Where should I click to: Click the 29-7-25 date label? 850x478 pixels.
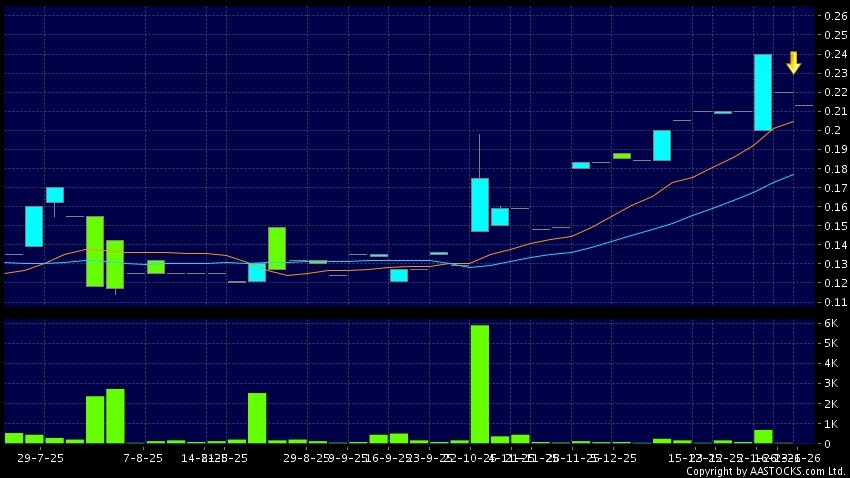tap(40, 456)
